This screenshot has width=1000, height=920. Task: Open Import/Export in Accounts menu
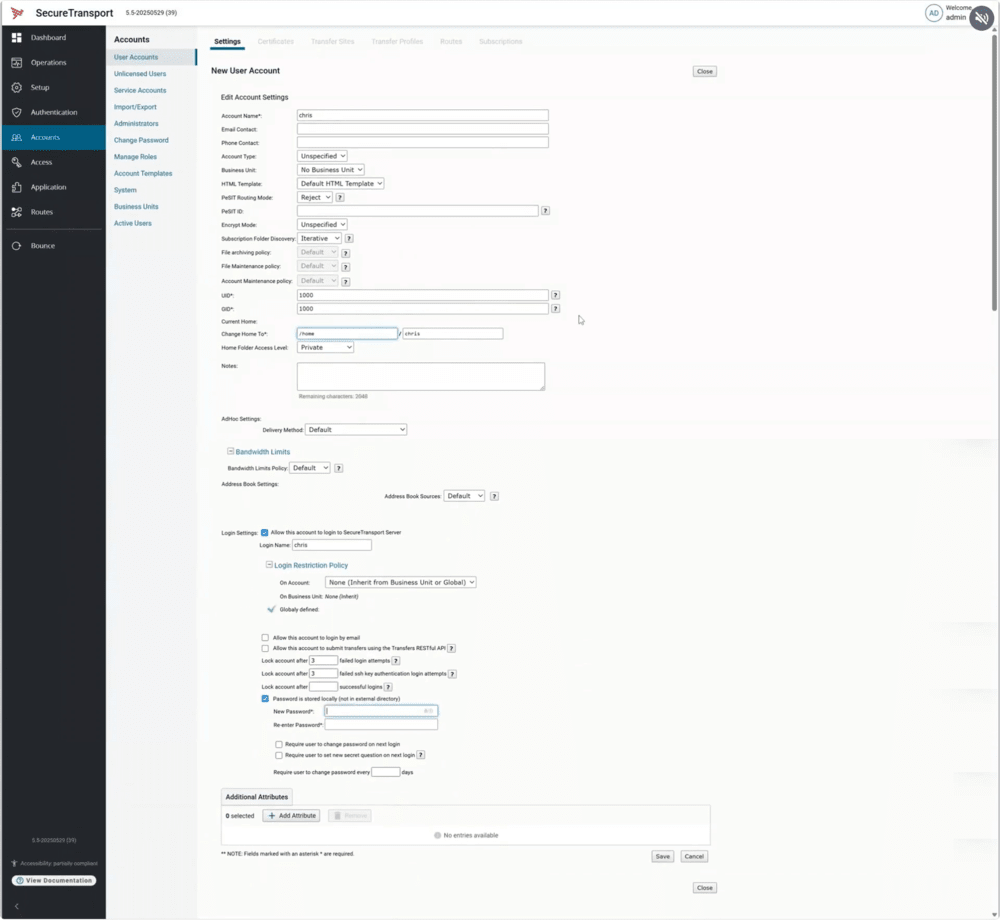135,107
